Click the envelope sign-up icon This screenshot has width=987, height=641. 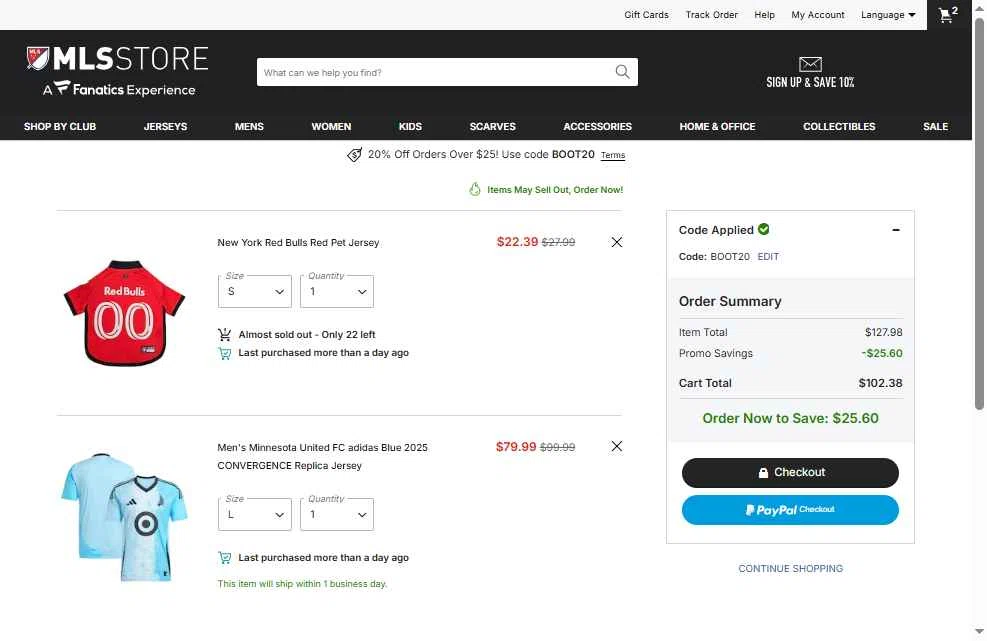coord(810,64)
